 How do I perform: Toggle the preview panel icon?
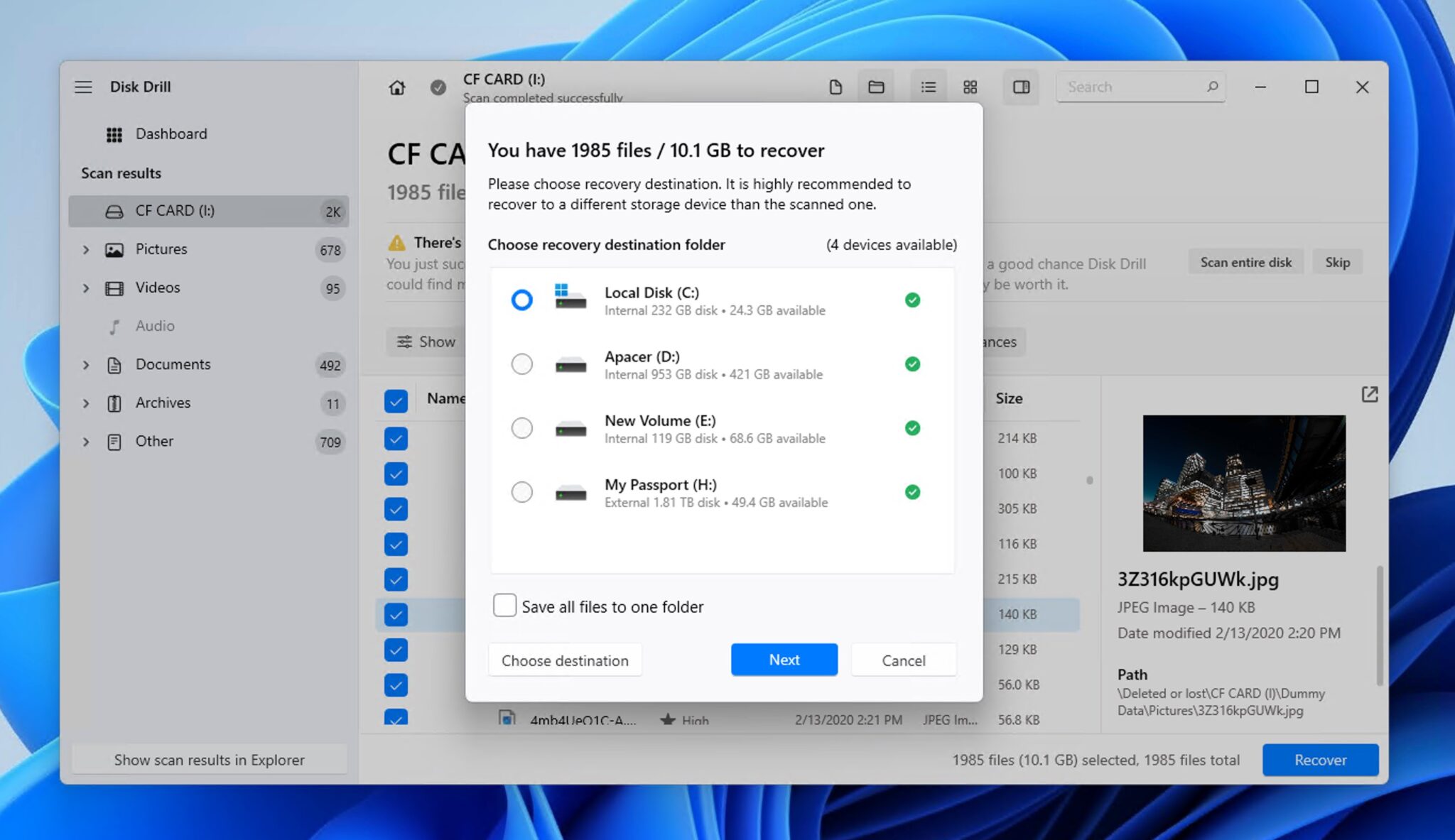1021,87
